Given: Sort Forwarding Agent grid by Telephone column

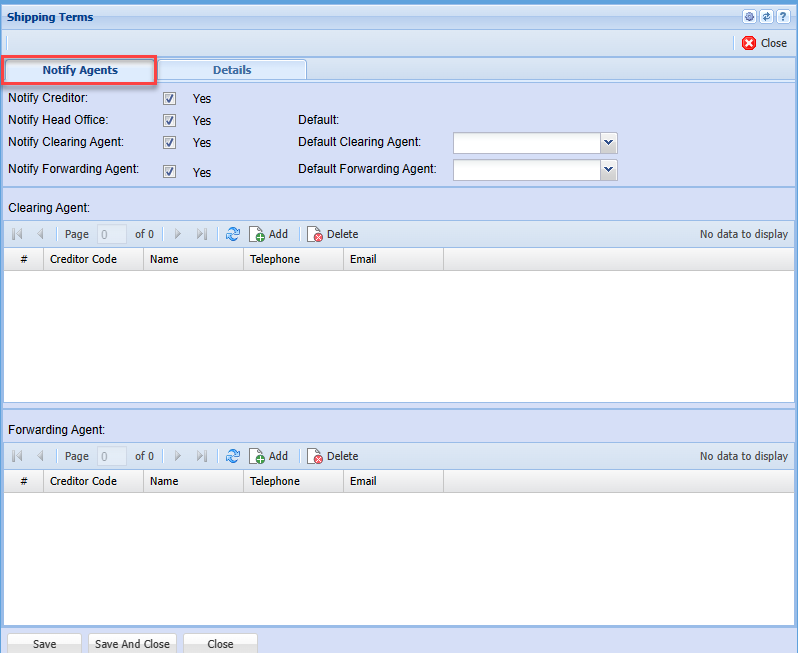Looking at the screenshot, I should coord(294,481).
